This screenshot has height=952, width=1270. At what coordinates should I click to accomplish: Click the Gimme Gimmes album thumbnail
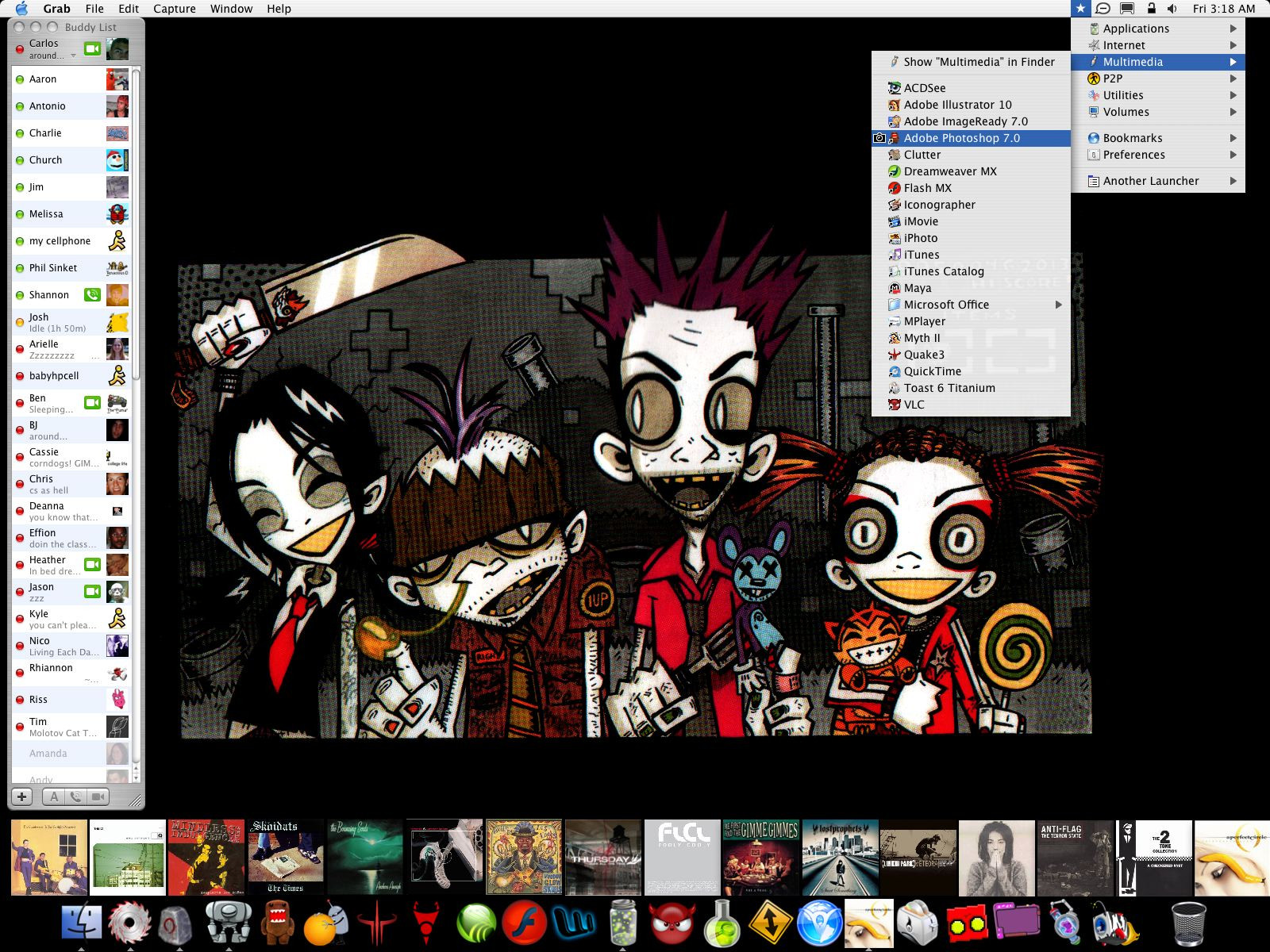(x=760, y=858)
